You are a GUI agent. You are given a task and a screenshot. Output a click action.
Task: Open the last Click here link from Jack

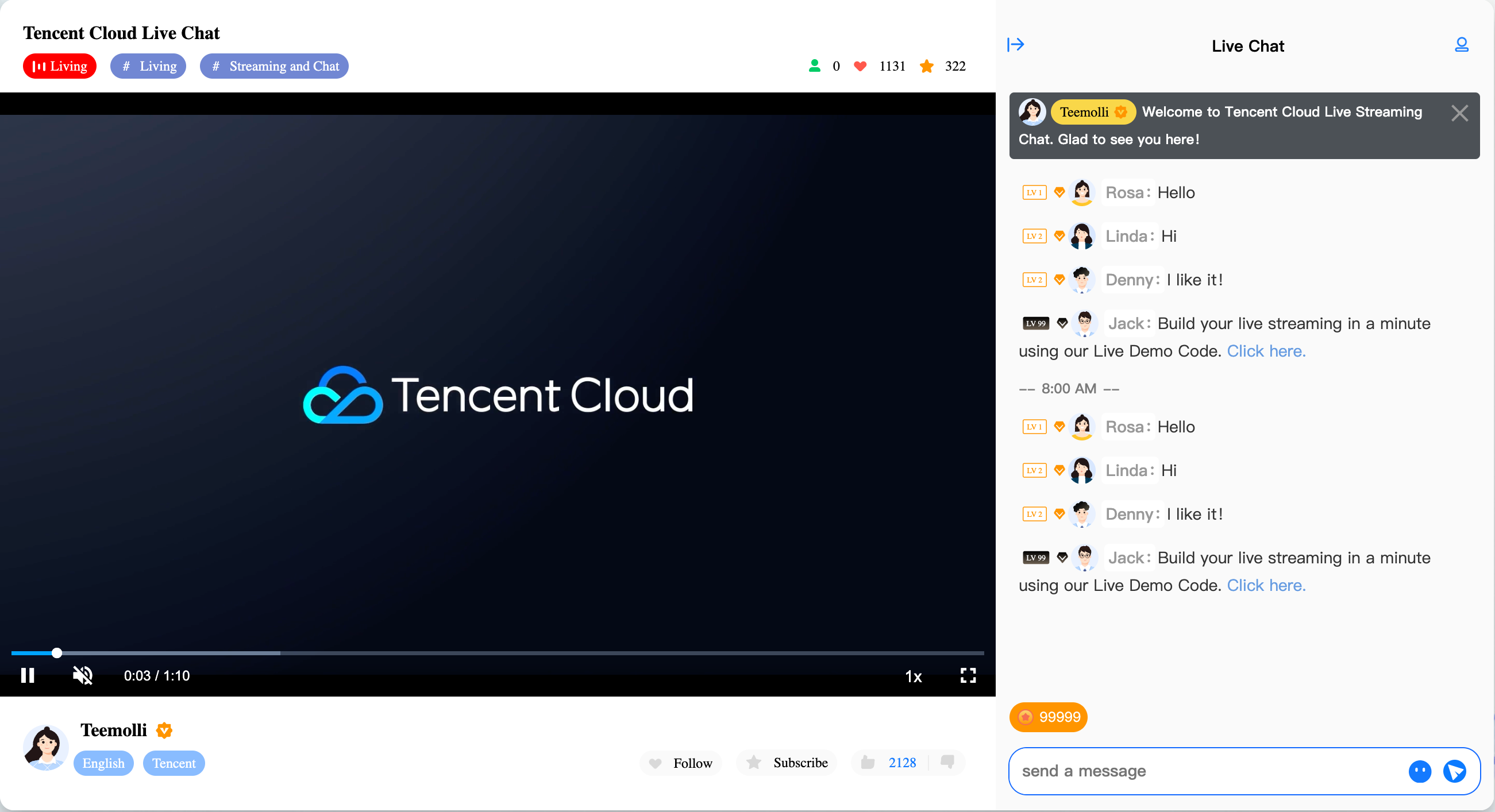click(1266, 585)
